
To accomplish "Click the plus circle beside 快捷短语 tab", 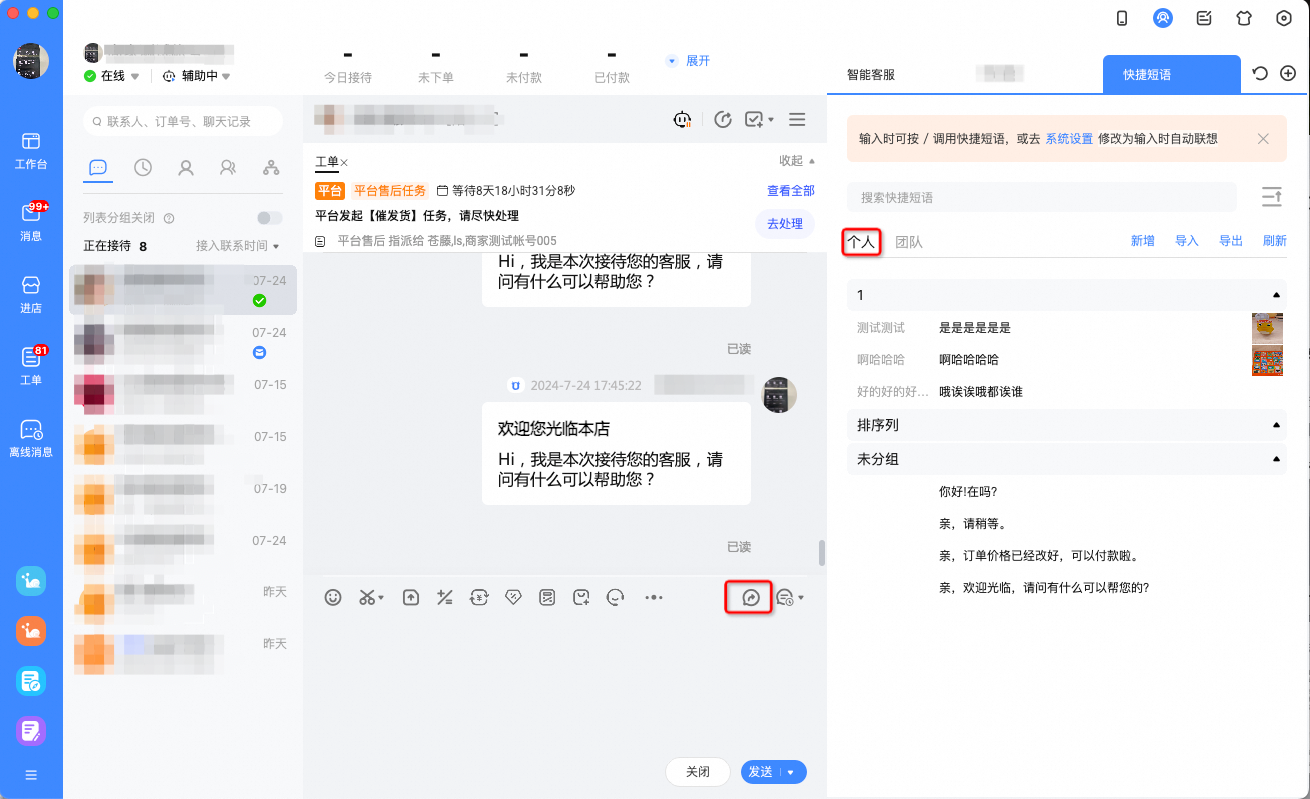I will pyautogui.click(x=1288, y=74).
